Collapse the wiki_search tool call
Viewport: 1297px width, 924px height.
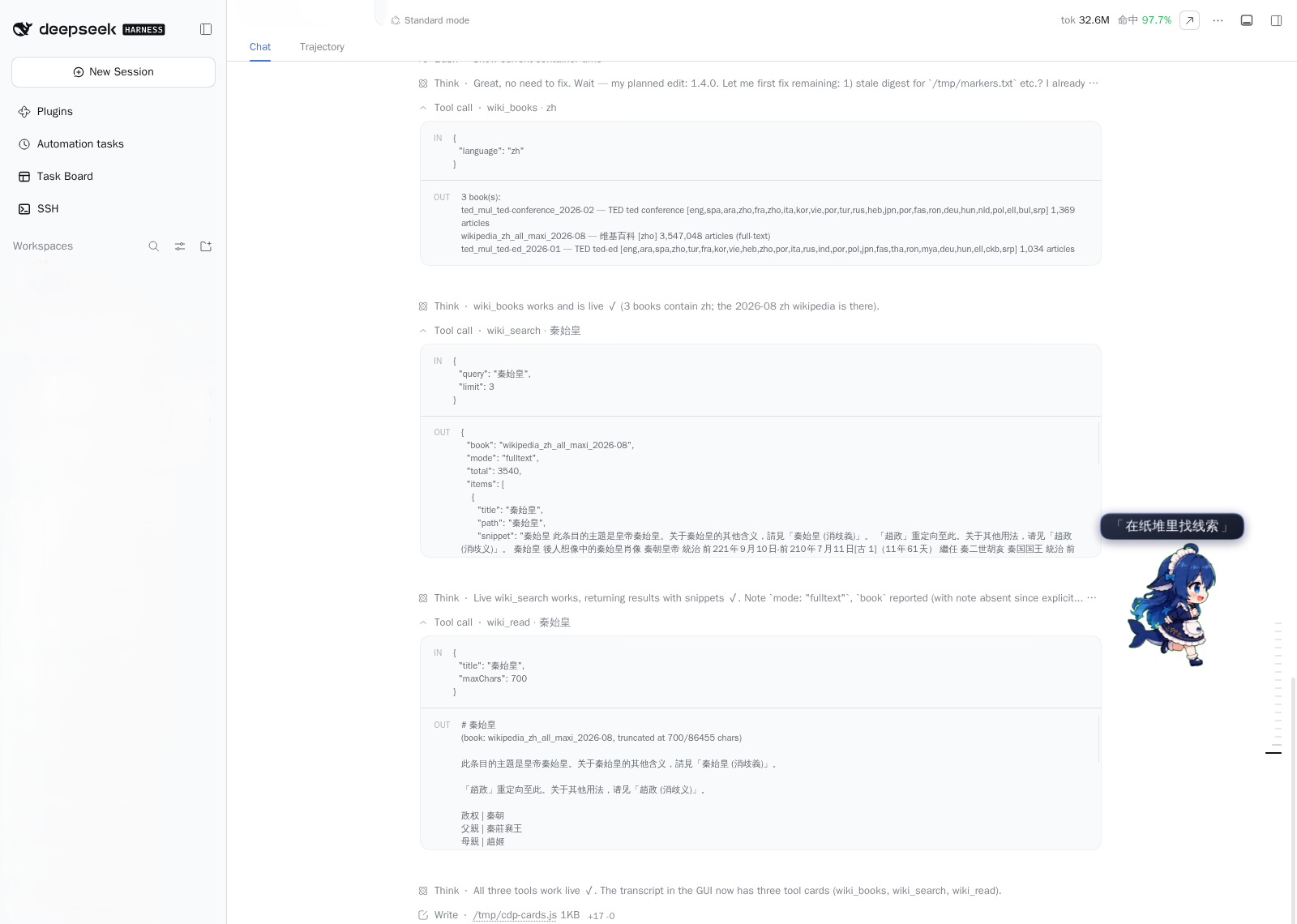click(x=423, y=331)
